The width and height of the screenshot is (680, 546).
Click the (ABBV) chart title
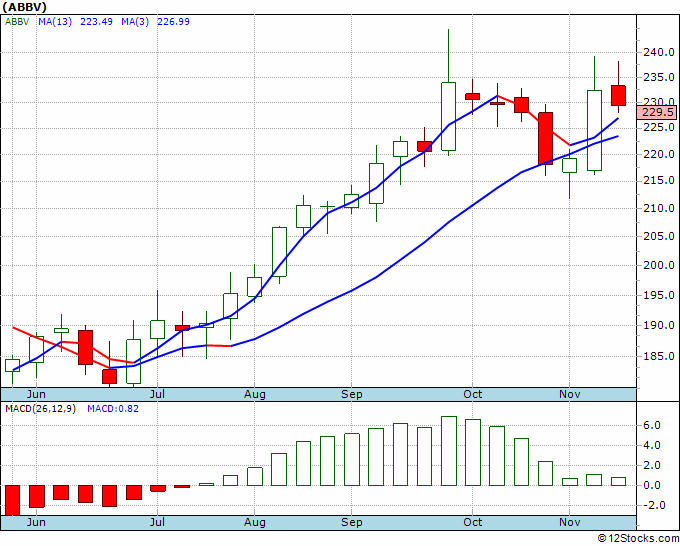coord(24,7)
